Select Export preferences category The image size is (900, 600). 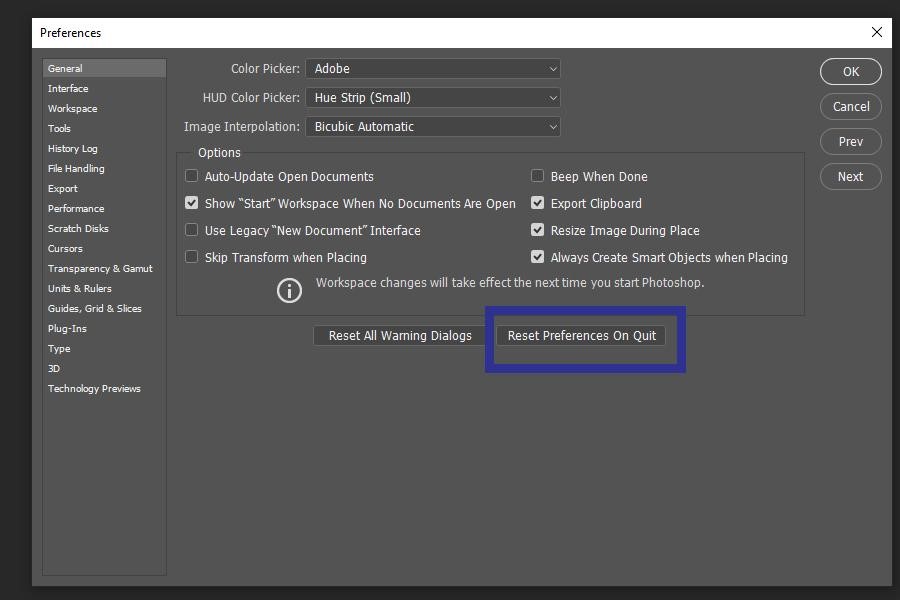[104, 188]
